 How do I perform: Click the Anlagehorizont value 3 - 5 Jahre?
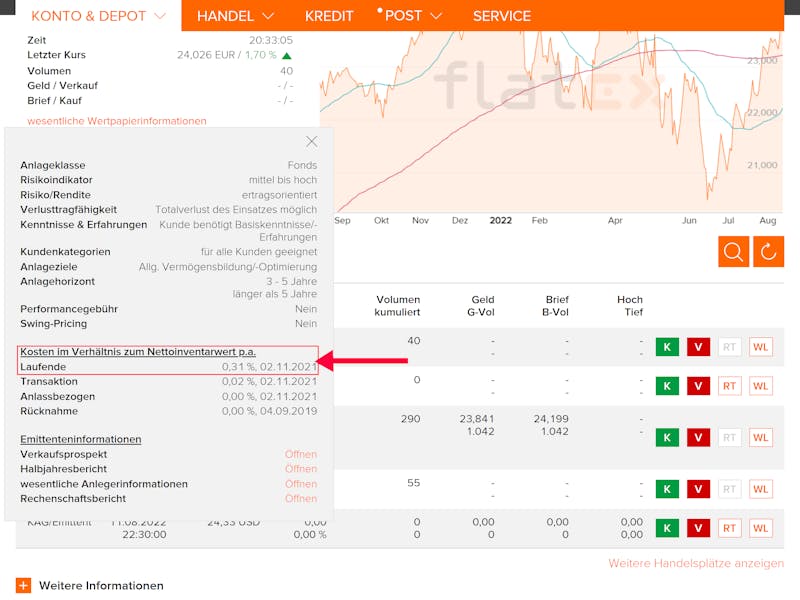291,282
